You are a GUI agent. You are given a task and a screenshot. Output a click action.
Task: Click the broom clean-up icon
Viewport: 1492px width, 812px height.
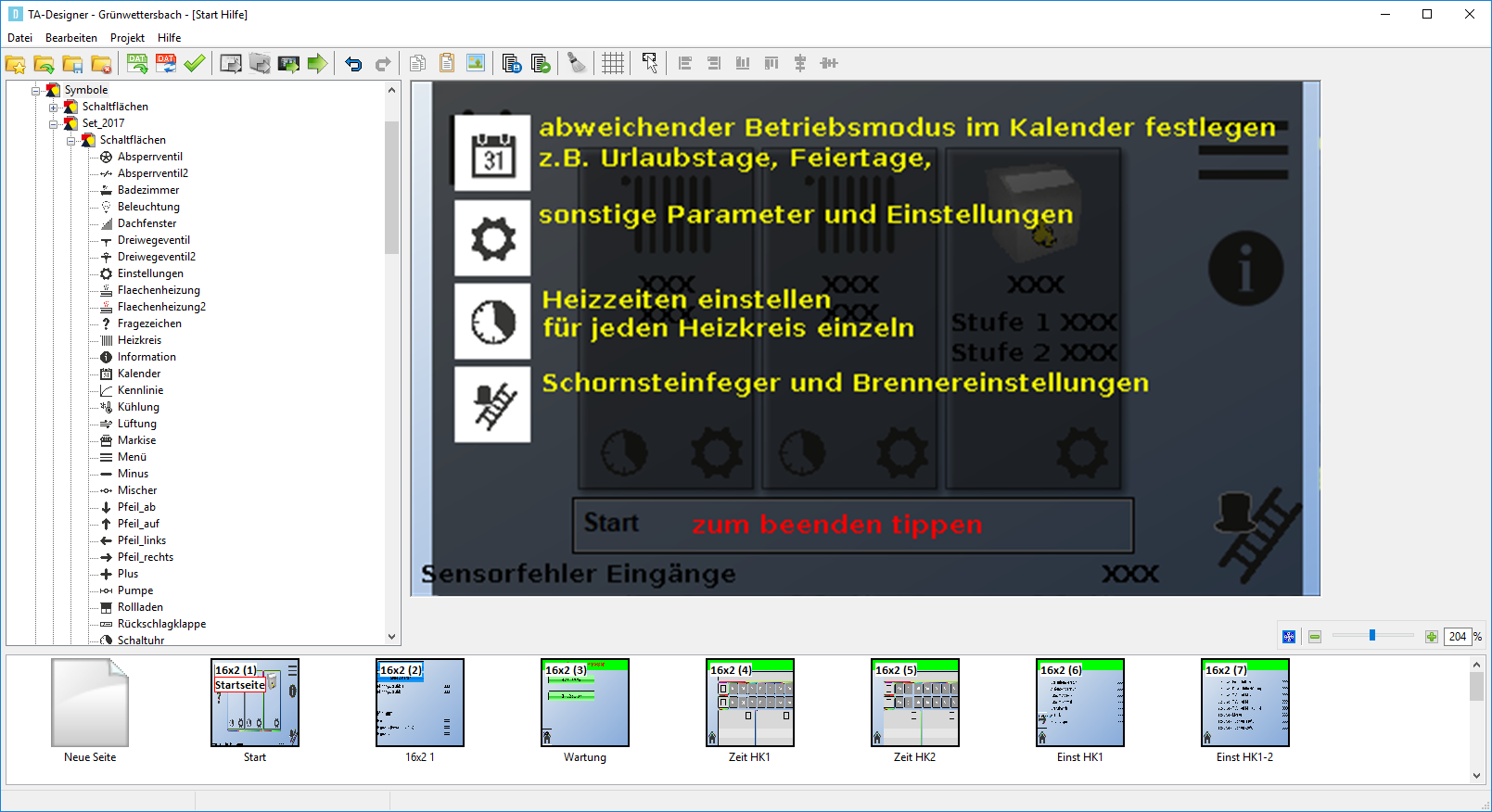pos(577,64)
